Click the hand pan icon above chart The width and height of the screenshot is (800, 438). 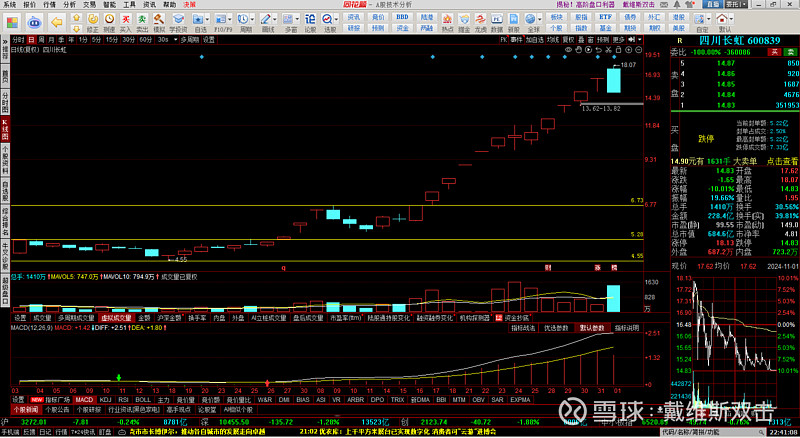(578, 50)
